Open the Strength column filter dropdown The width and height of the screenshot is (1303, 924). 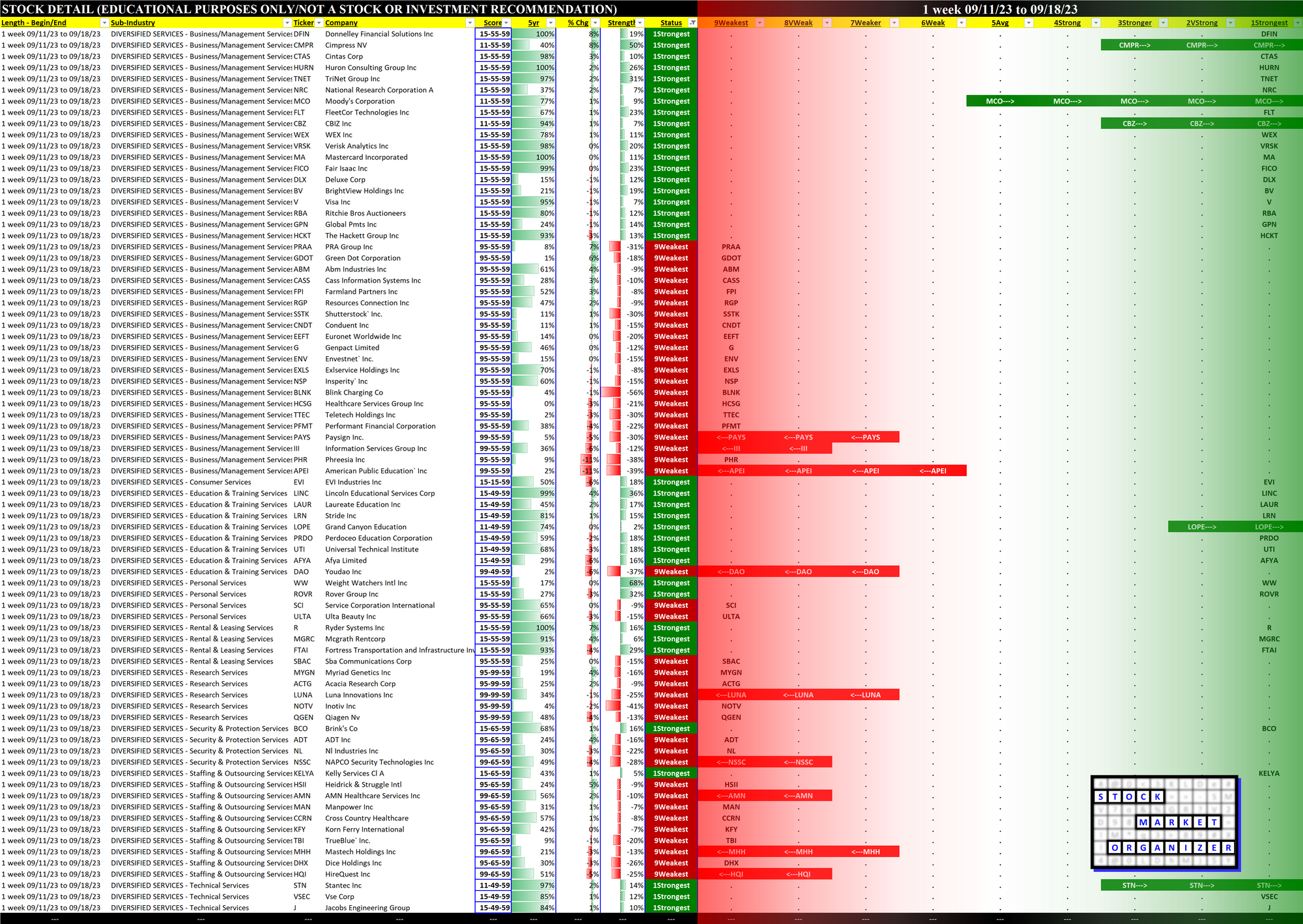coord(639,23)
